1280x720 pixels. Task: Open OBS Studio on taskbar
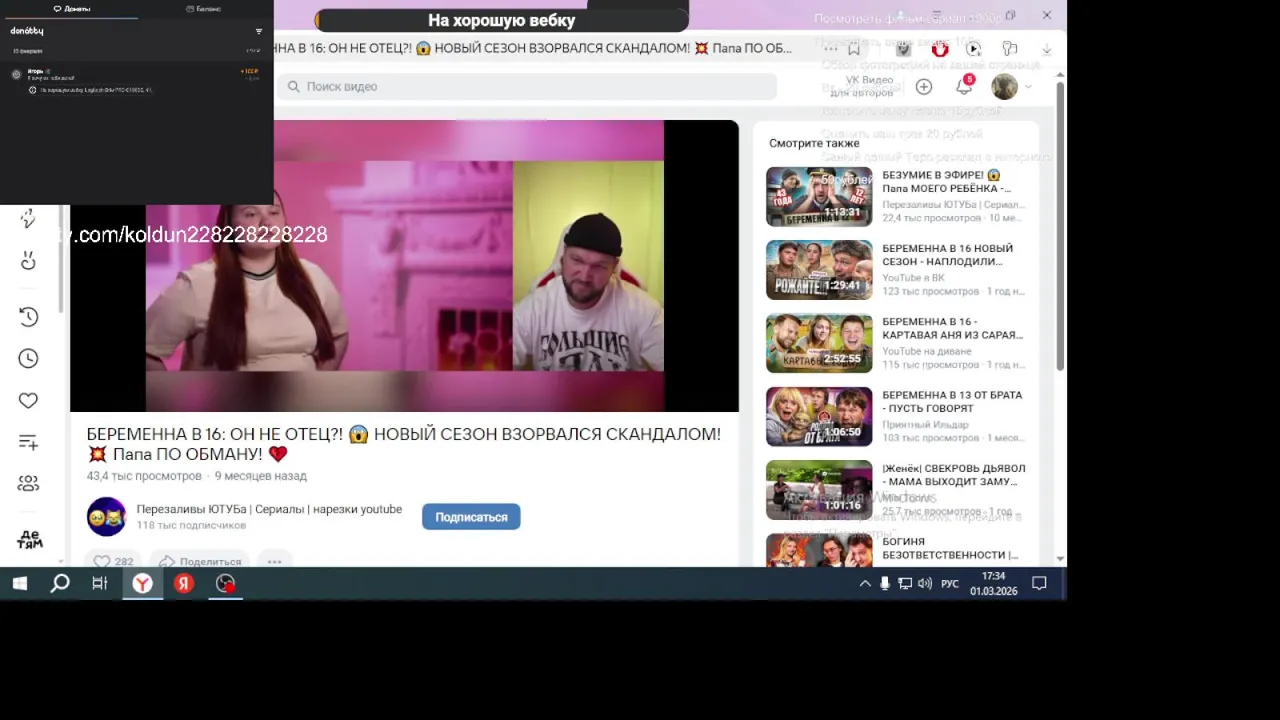(226, 583)
